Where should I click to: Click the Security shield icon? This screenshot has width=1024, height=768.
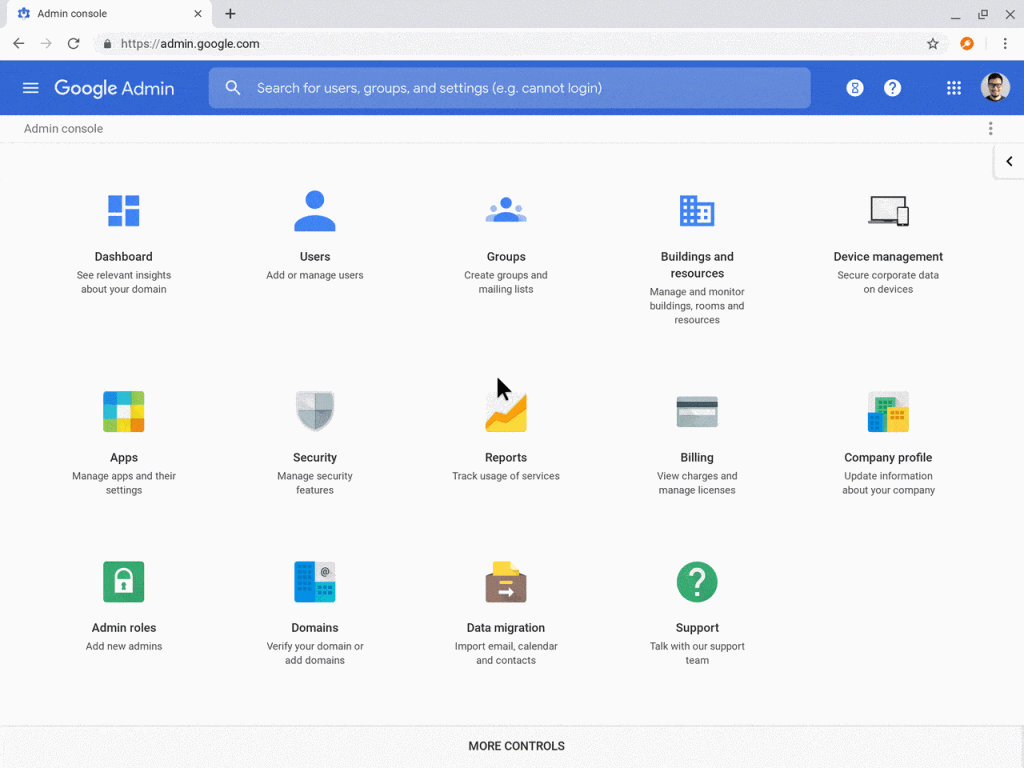click(315, 411)
